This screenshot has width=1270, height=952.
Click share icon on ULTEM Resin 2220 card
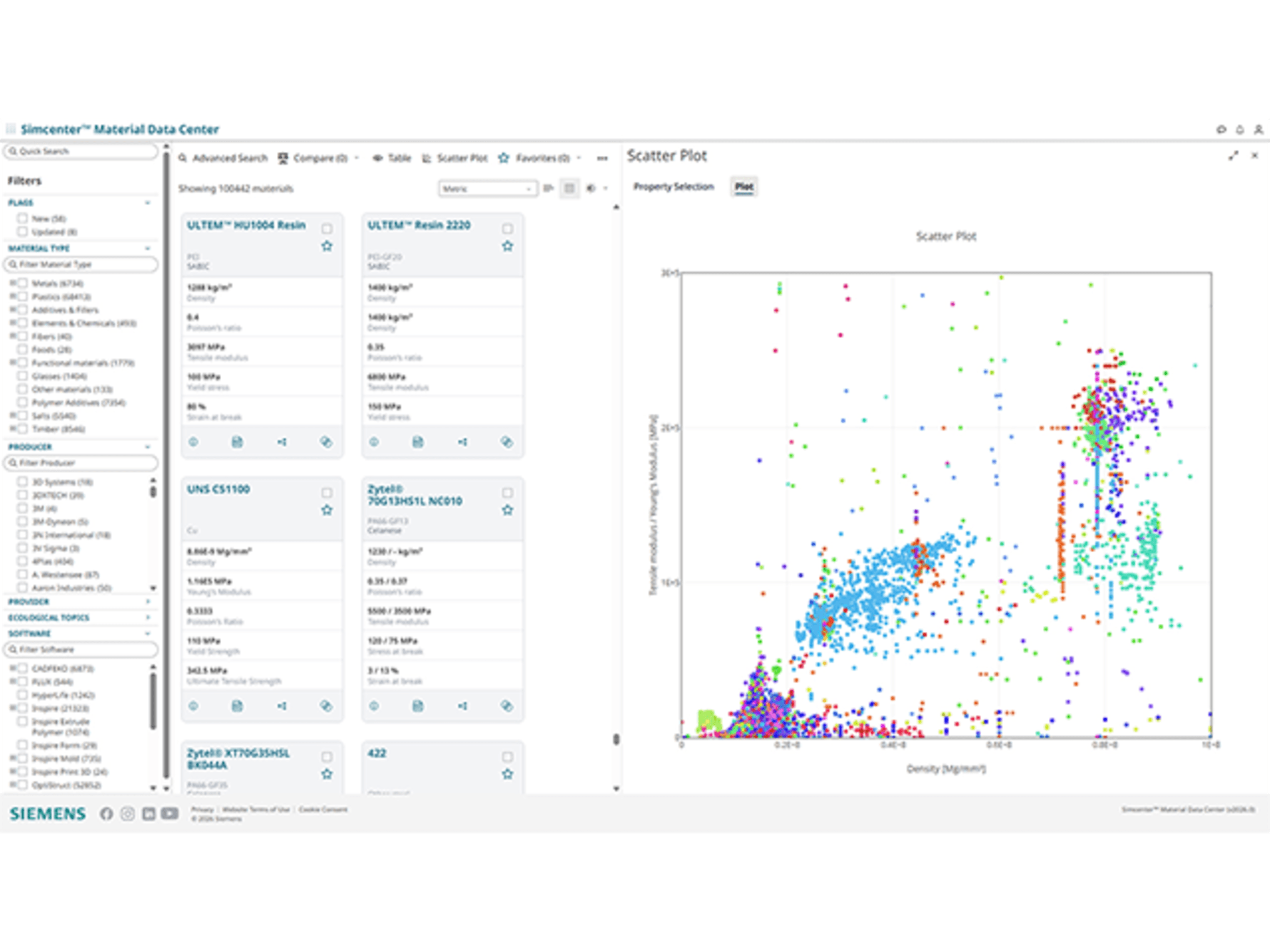point(463,442)
